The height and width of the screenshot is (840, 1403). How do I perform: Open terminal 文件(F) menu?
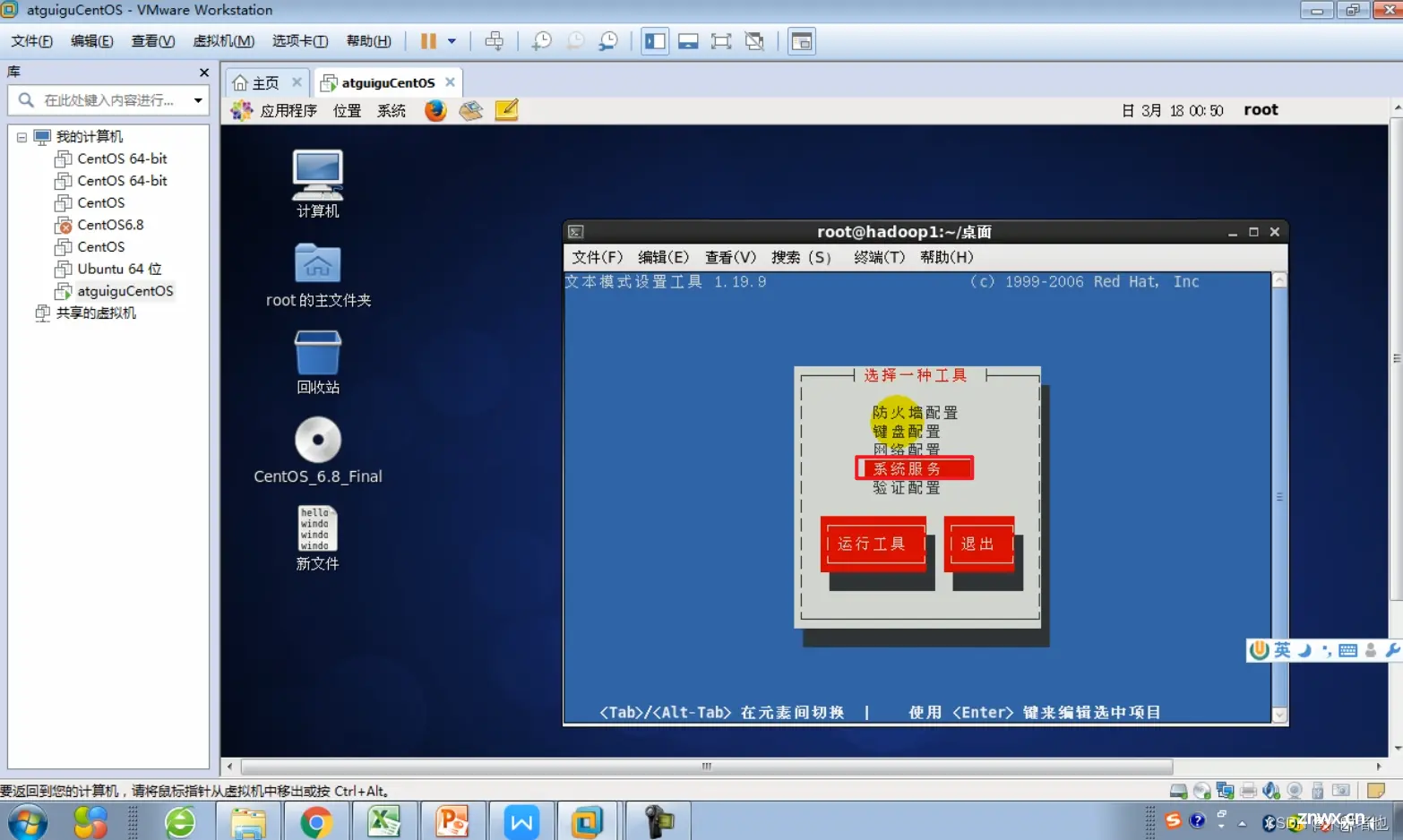point(598,257)
